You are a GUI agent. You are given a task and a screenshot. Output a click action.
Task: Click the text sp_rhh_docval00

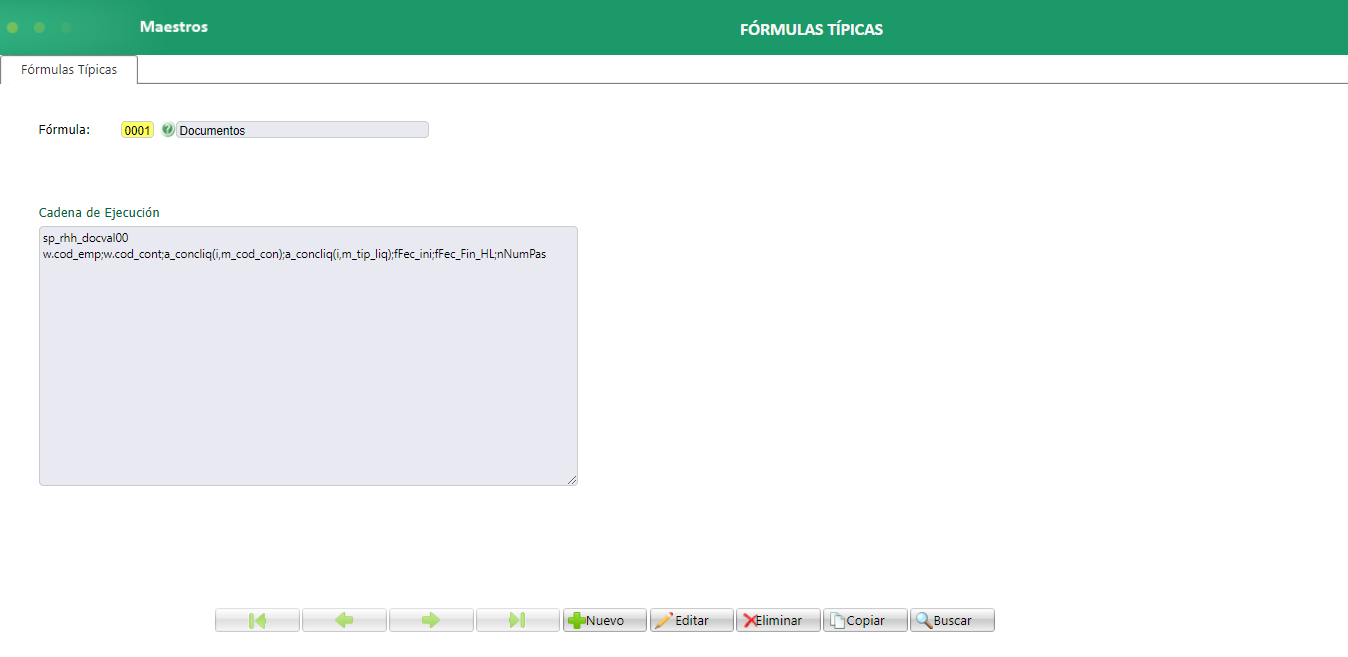point(86,238)
